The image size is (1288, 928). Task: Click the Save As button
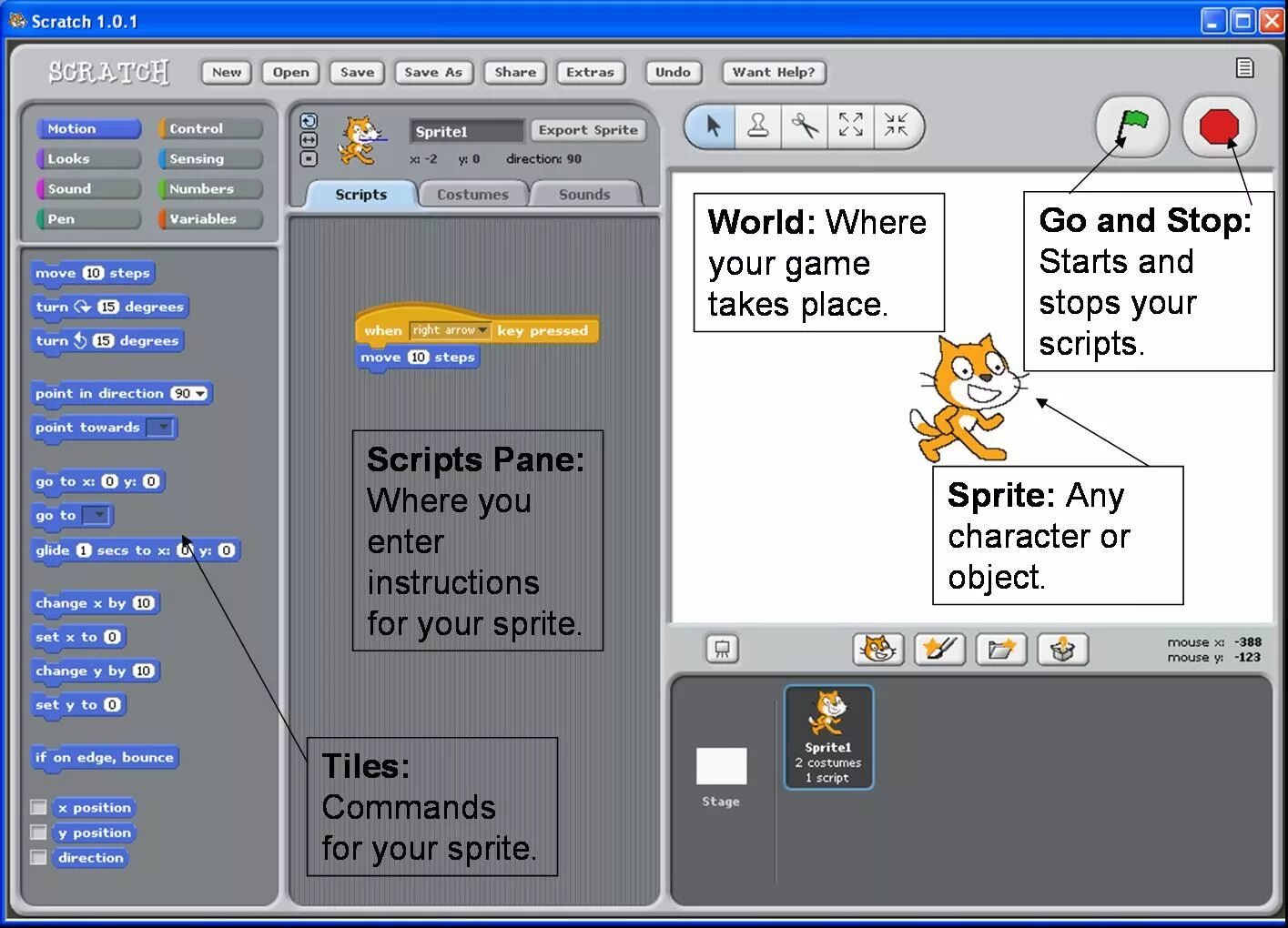click(433, 72)
